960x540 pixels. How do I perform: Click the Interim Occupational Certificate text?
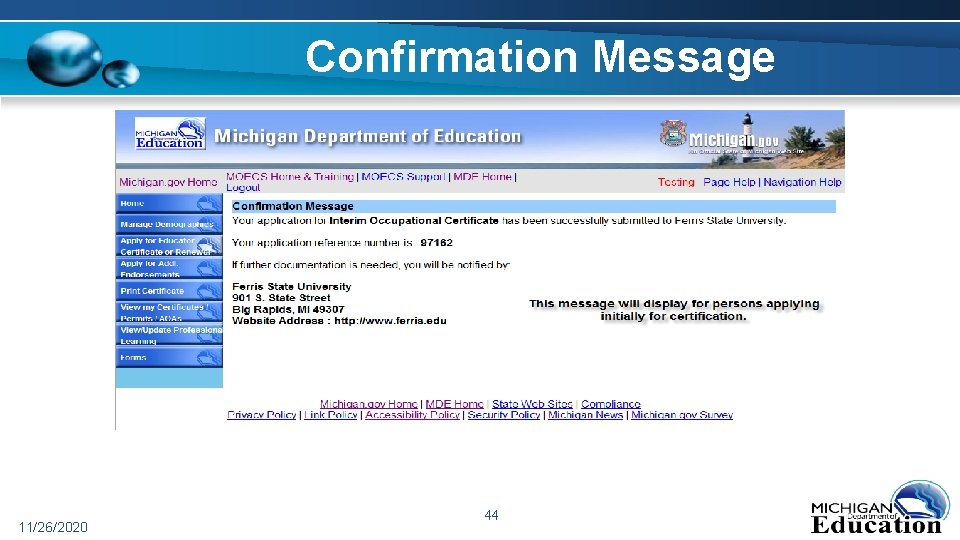tap(414, 220)
